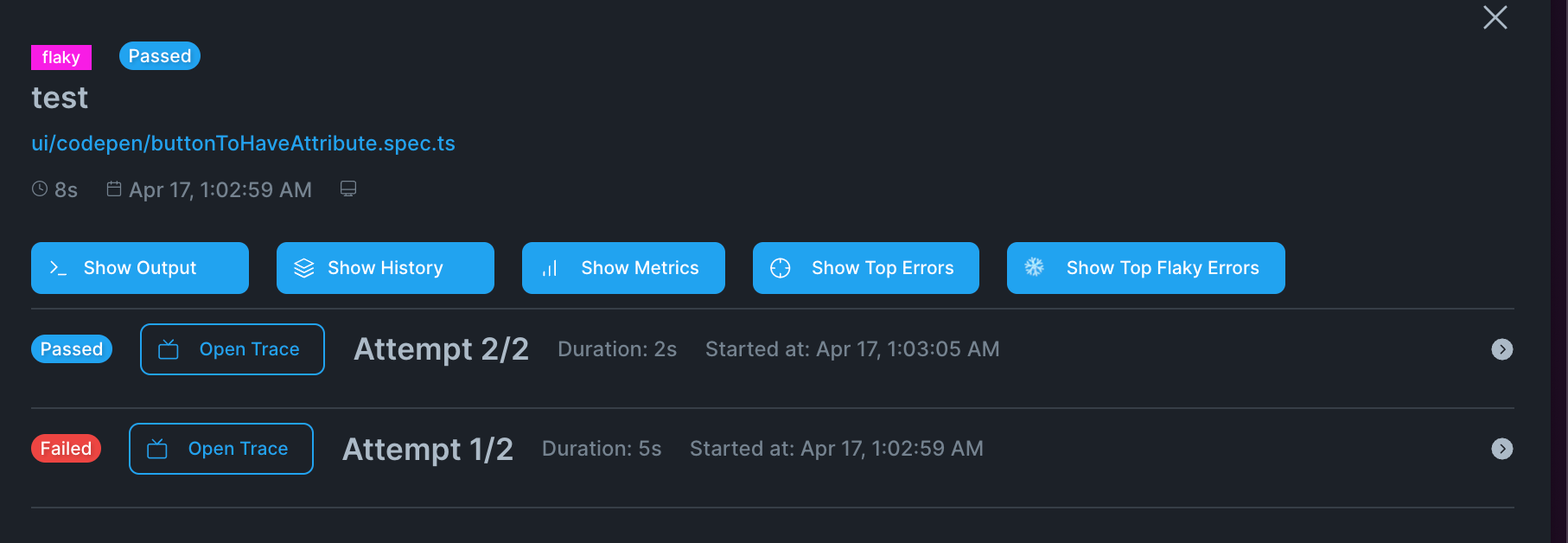Click the crosshair icon on Show Top Errors
Screen dimensions: 1568x543
click(780, 268)
